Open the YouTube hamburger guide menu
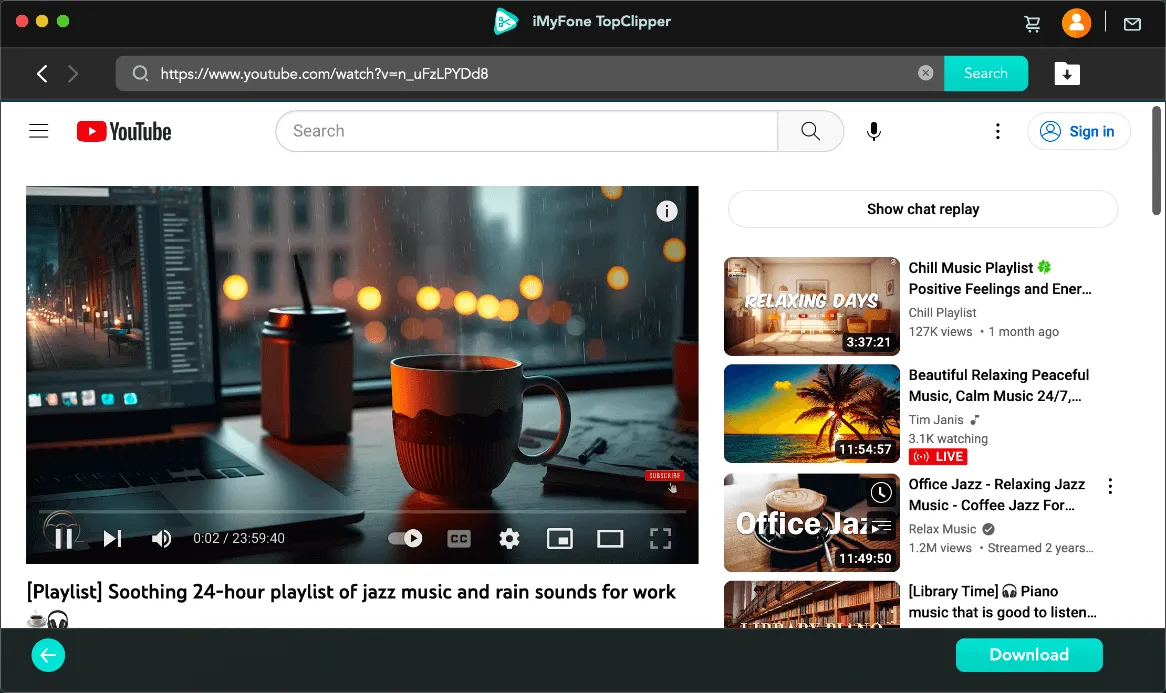 point(39,131)
